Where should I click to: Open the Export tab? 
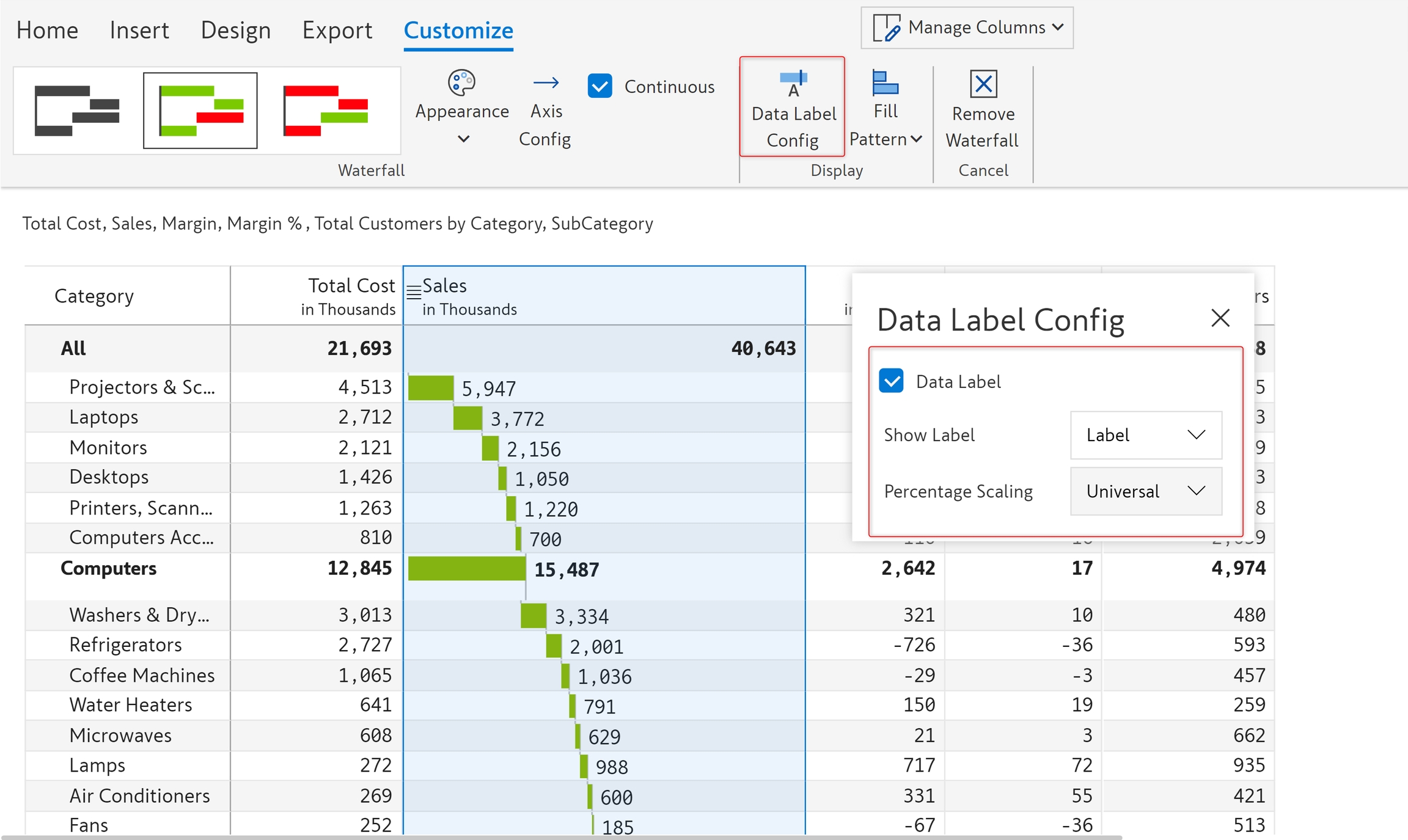pos(337,30)
